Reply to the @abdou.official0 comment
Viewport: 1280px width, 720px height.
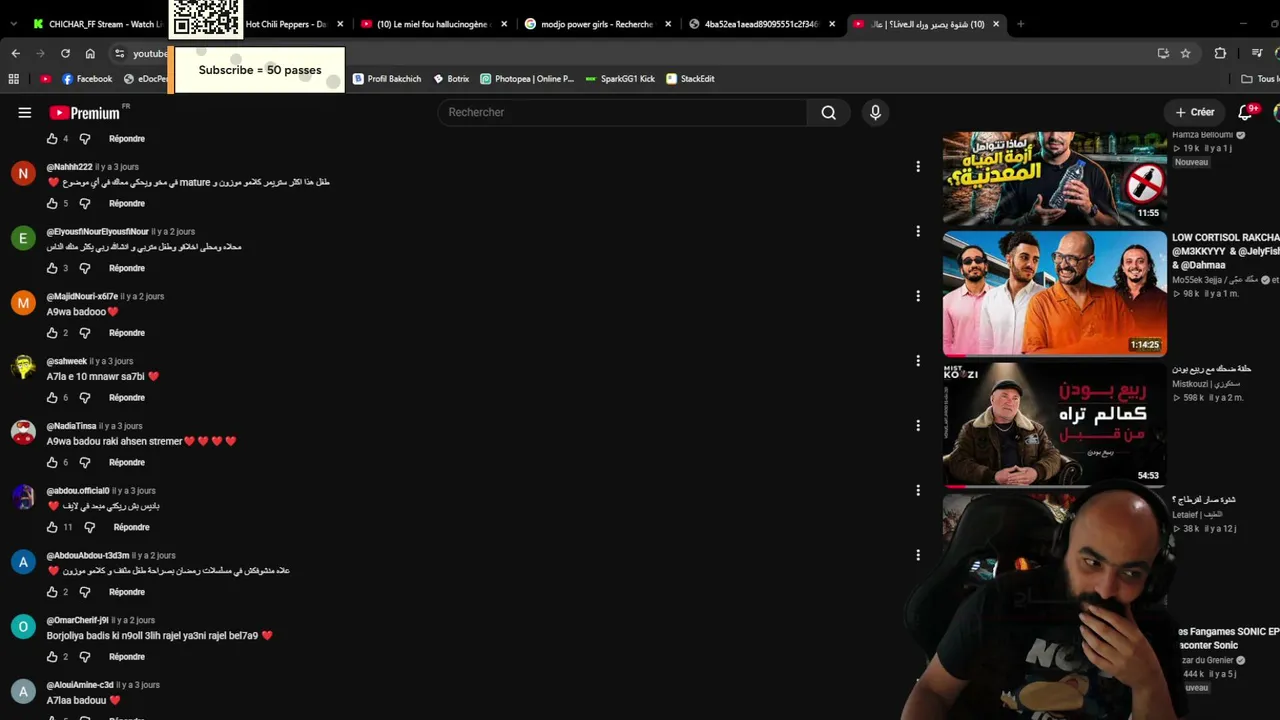click(x=131, y=527)
